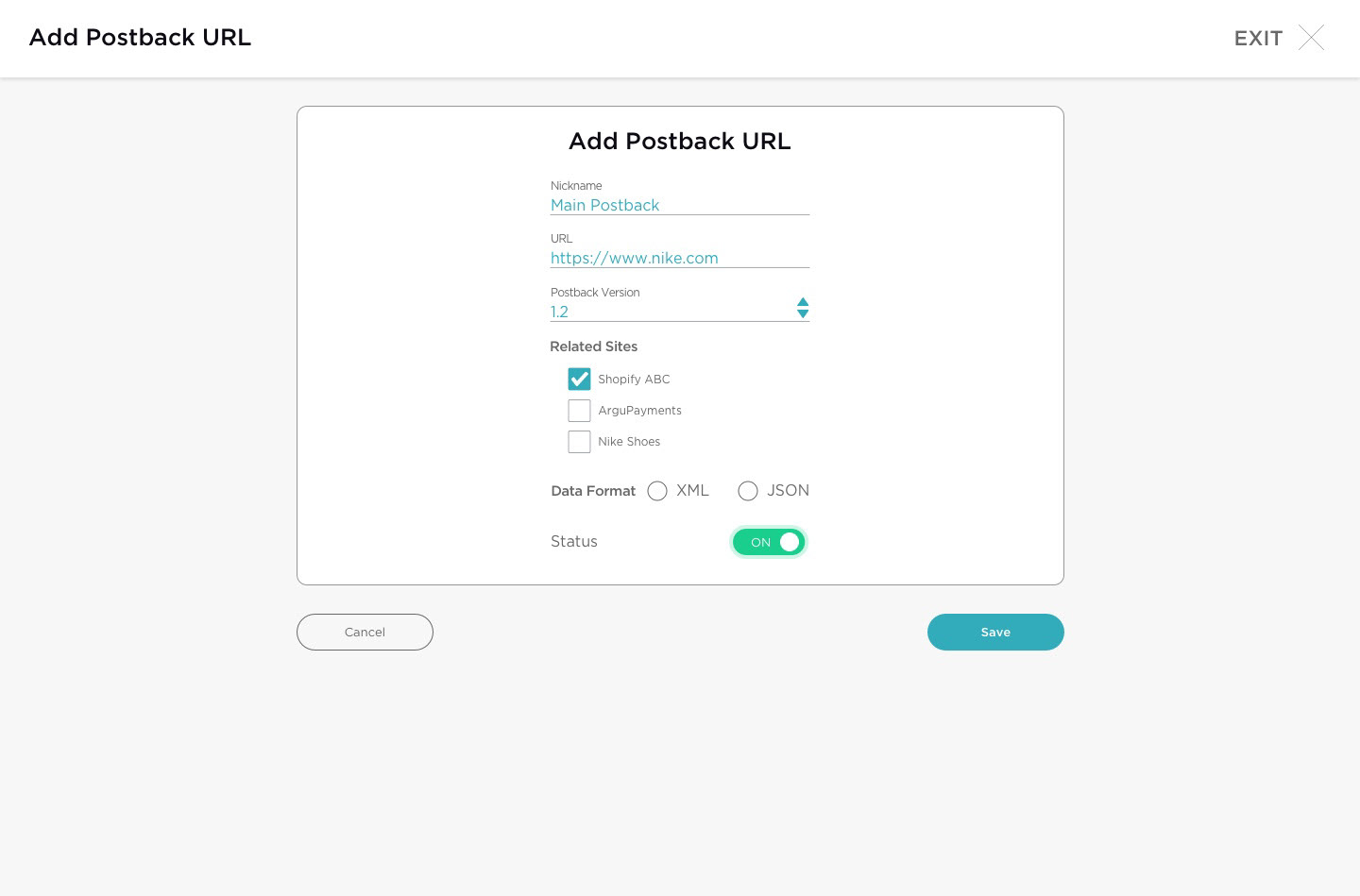Click the 1.2 version value
The image size is (1360, 896).
coord(560,312)
